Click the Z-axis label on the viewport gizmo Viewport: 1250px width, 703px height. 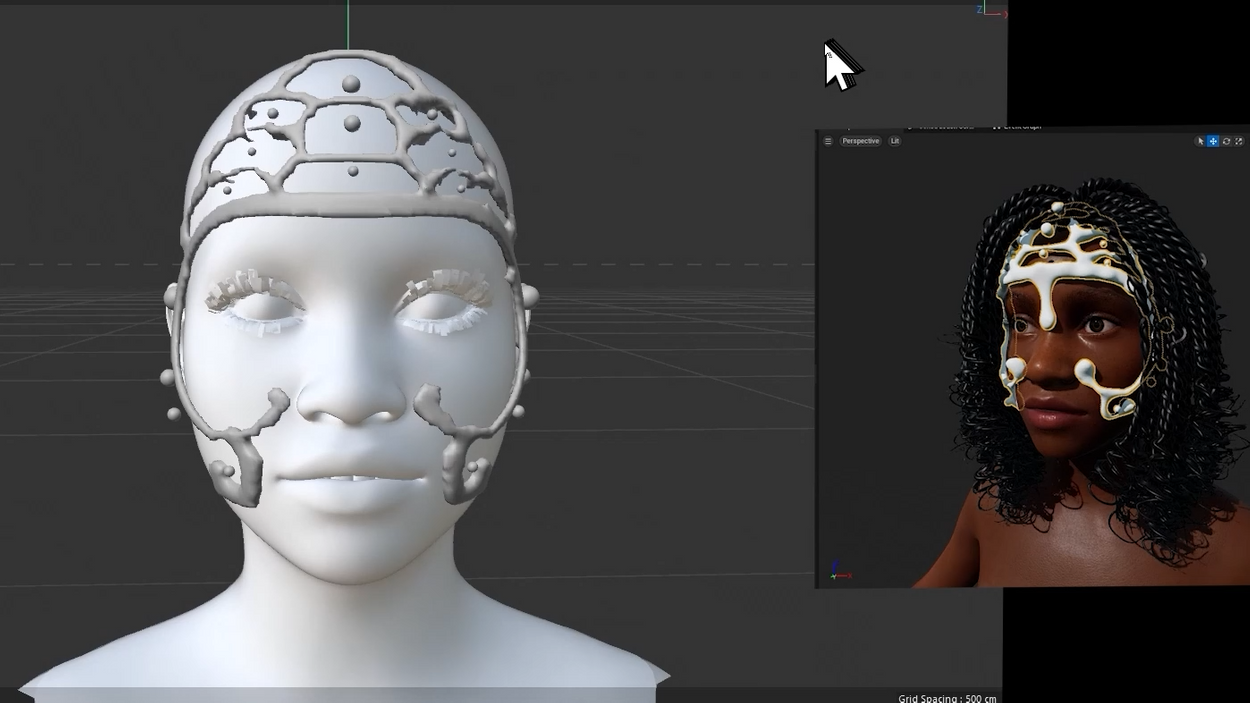978,8
